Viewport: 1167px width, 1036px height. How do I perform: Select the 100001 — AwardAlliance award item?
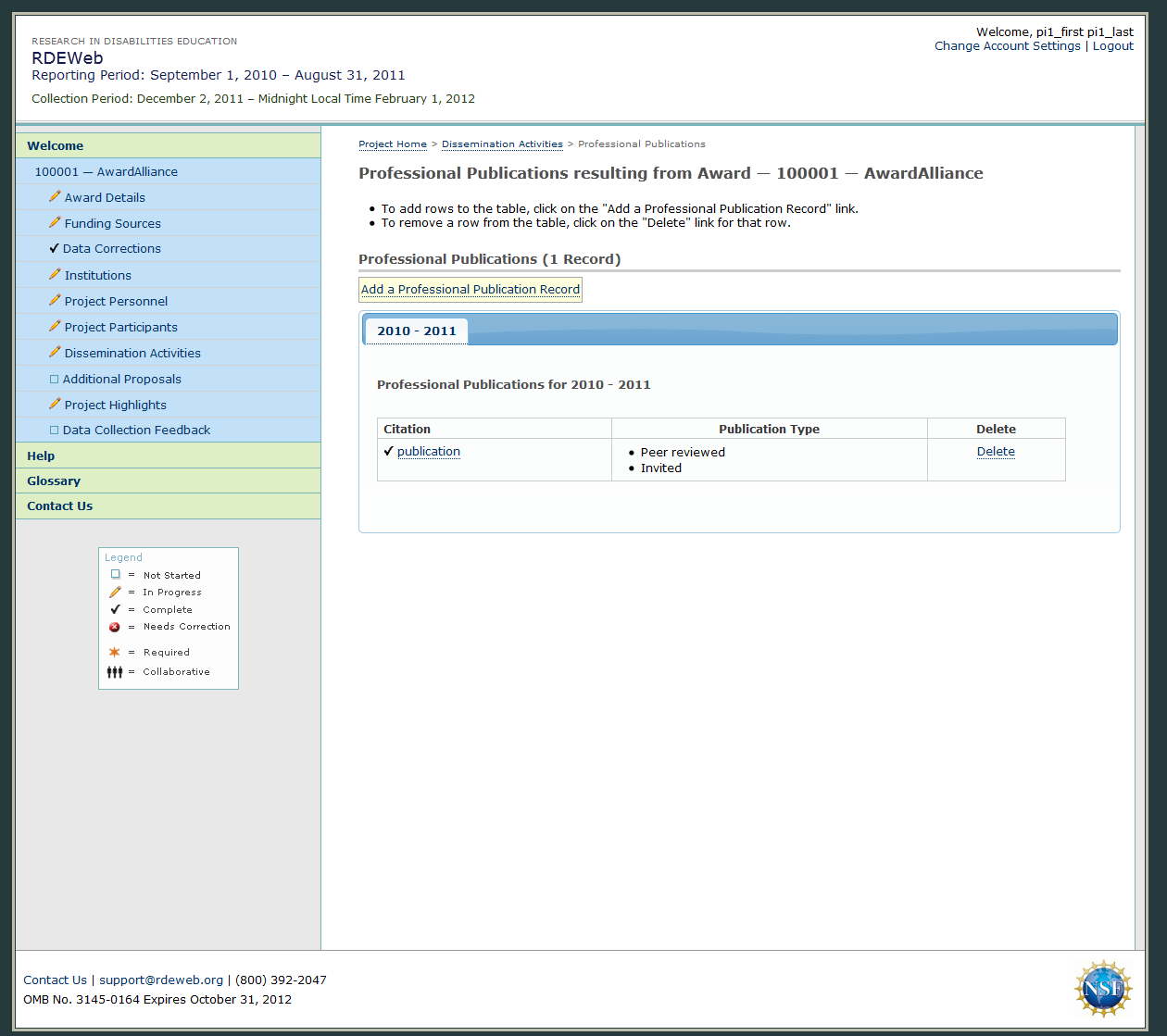click(106, 171)
